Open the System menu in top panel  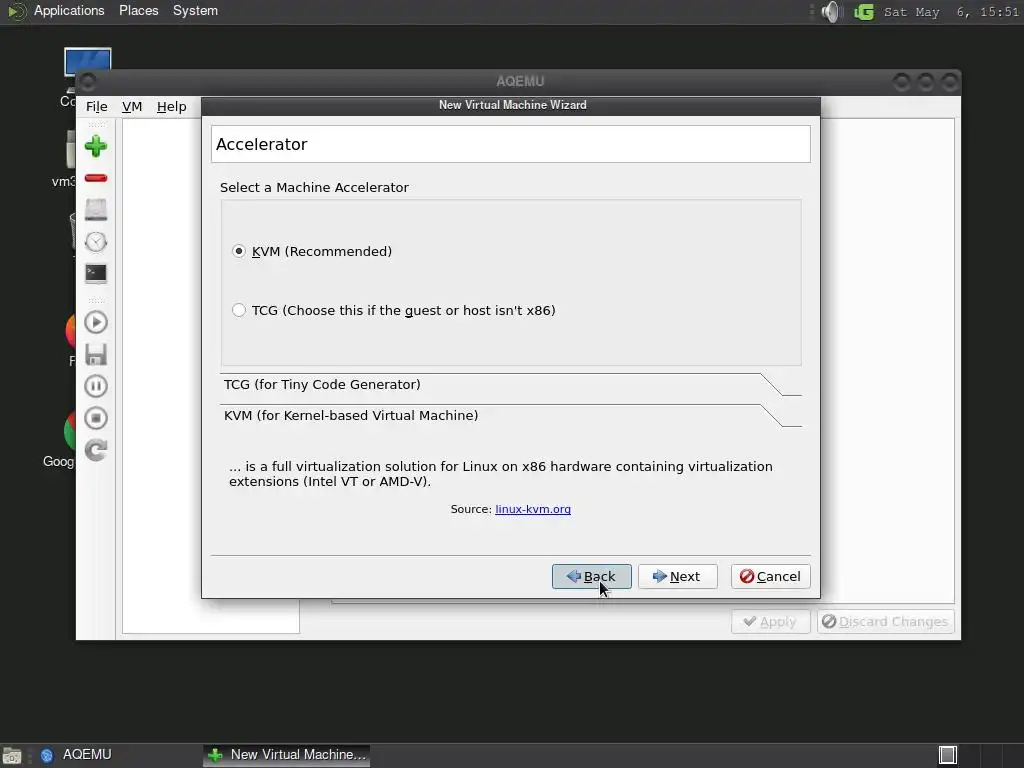point(195,11)
